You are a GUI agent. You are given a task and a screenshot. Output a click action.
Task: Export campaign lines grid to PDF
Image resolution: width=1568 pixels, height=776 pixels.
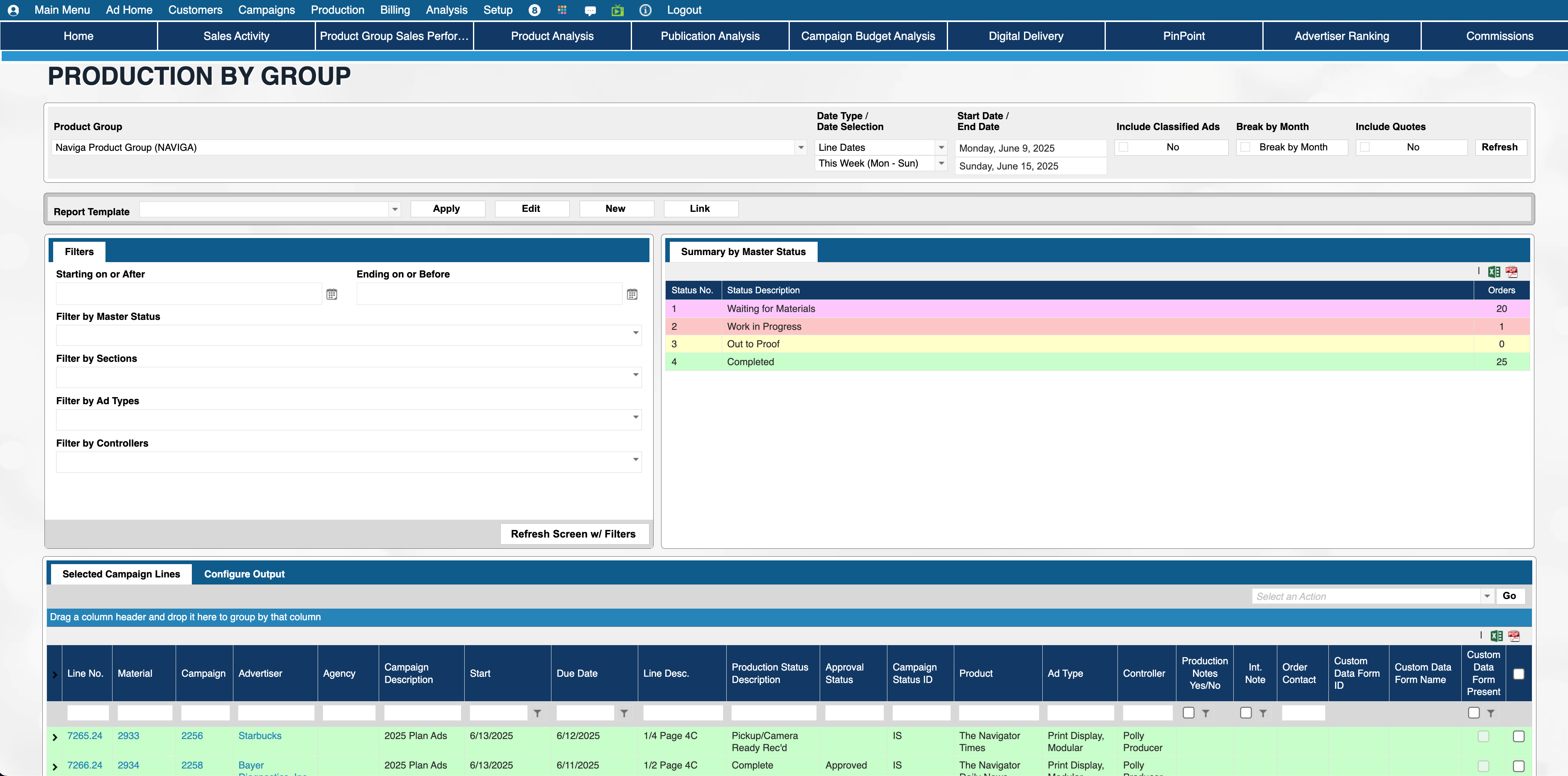click(1514, 636)
